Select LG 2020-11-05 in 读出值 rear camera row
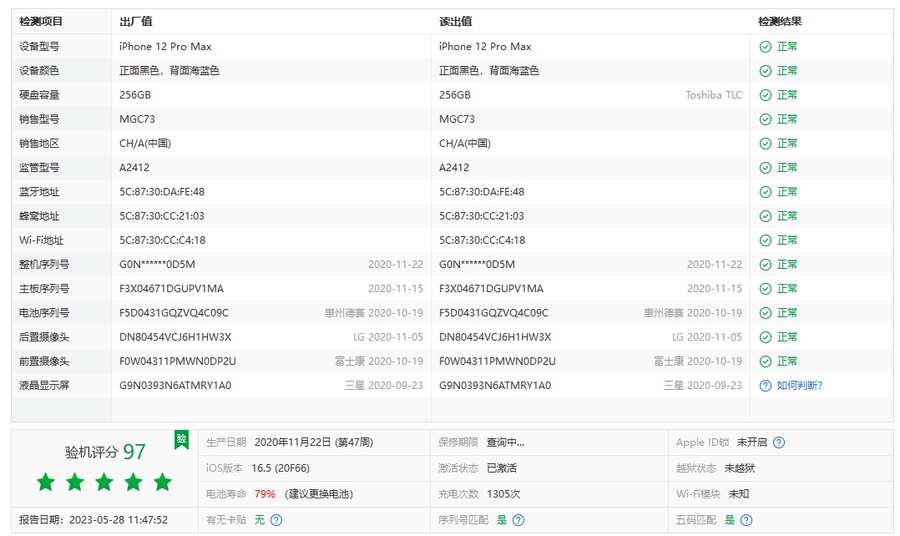 [707, 337]
